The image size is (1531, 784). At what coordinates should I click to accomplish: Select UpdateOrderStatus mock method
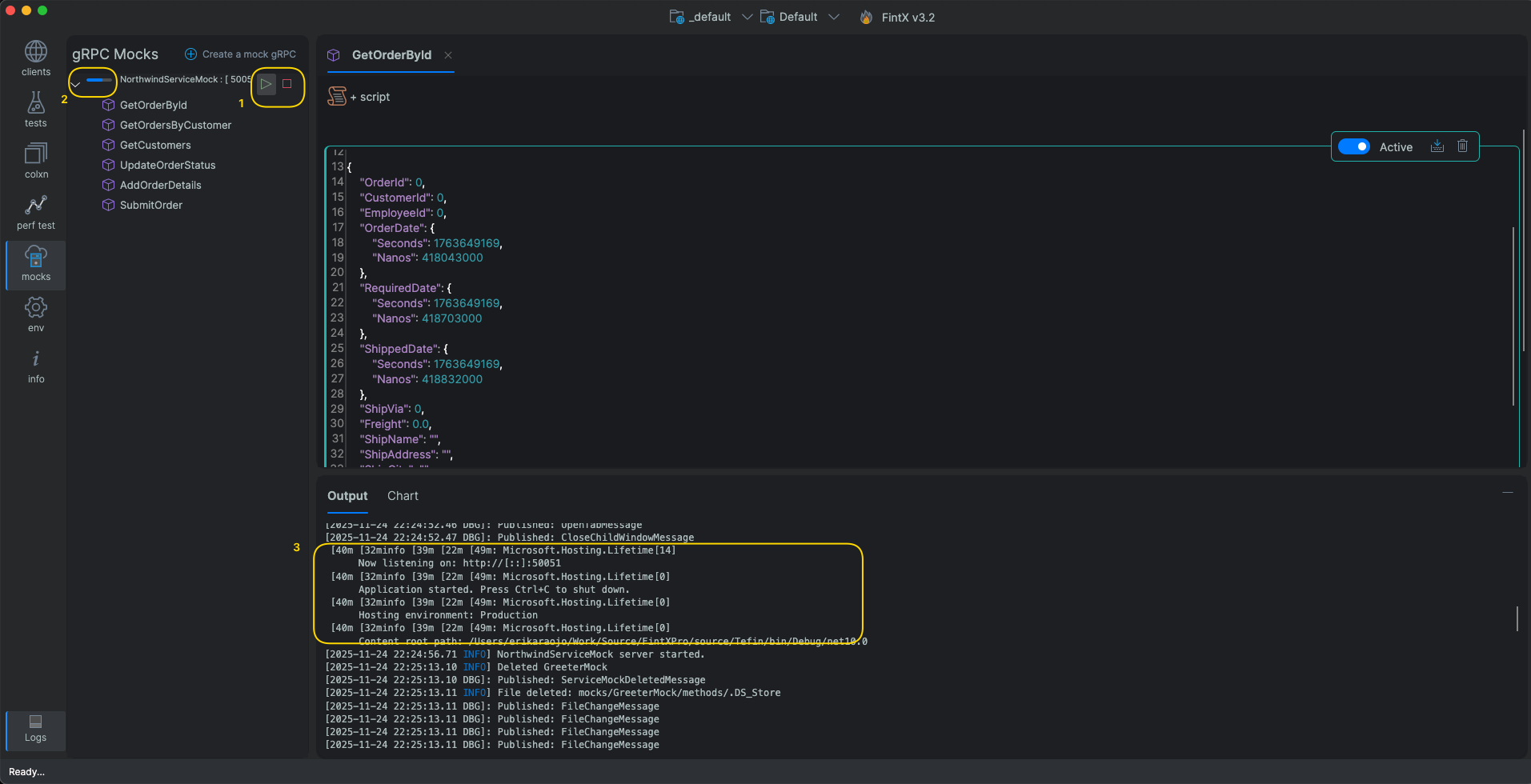point(167,165)
